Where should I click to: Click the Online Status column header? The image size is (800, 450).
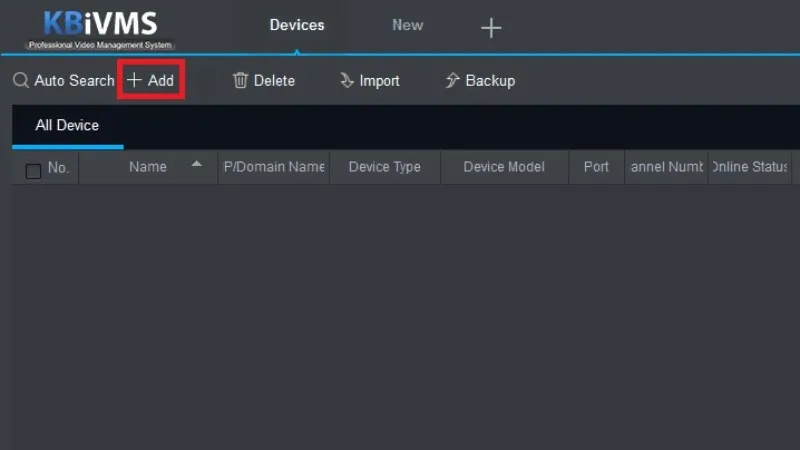pyautogui.click(x=748, y=167)
